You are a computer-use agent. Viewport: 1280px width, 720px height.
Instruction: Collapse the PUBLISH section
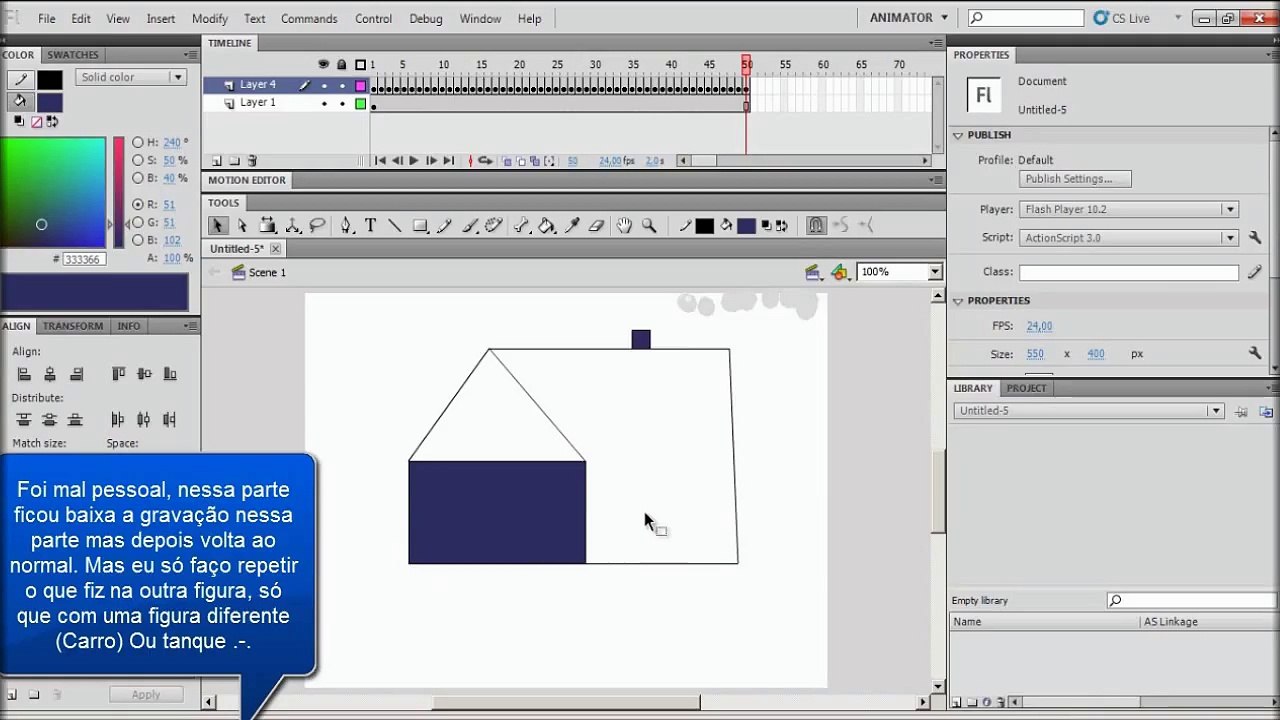click(958, 135)
